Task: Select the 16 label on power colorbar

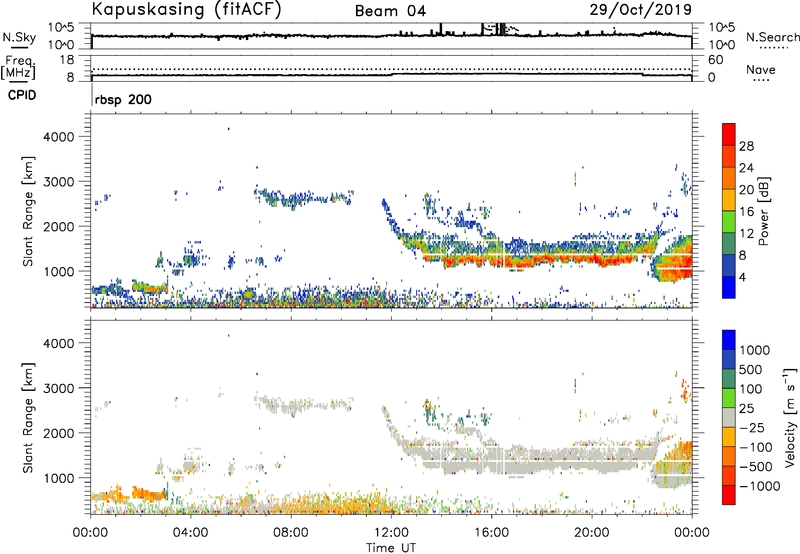Action: (746, 212)
